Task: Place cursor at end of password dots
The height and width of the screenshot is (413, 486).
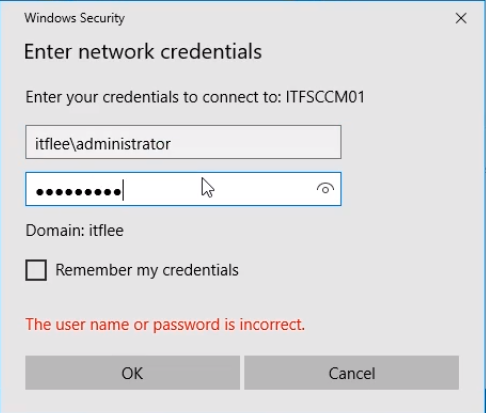Action: [x=123, y=191]
